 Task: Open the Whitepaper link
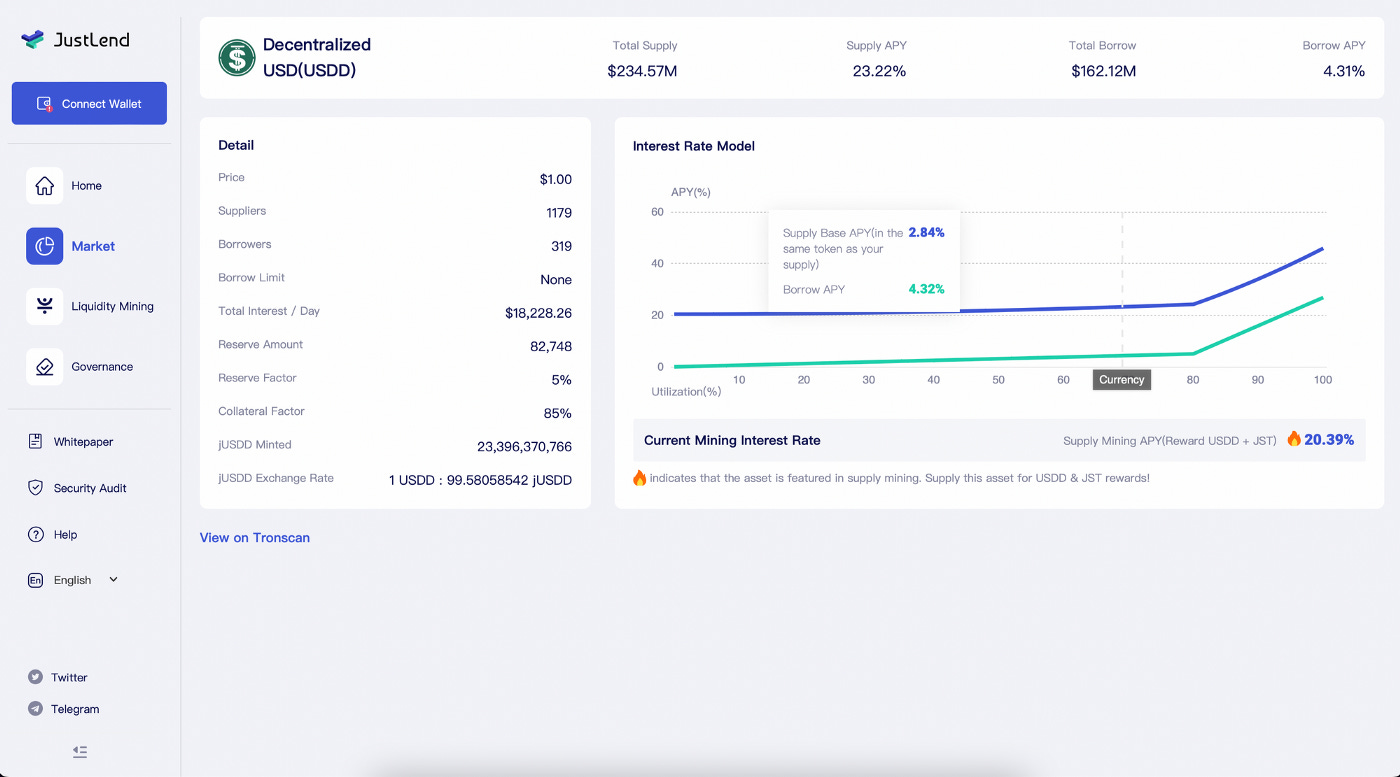(83, 442)
